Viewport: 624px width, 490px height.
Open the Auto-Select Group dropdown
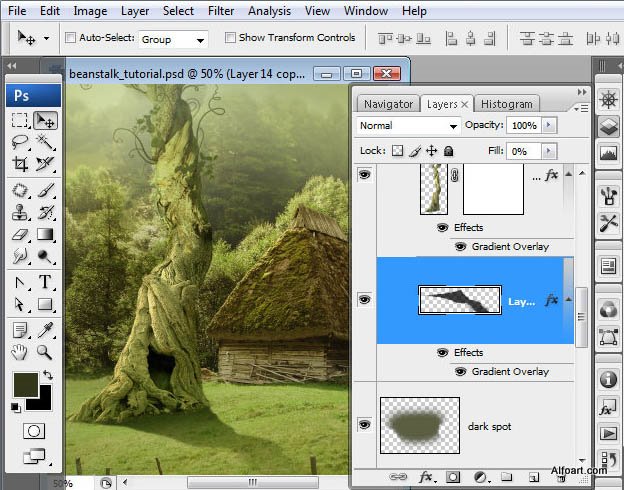pos(172,39)
